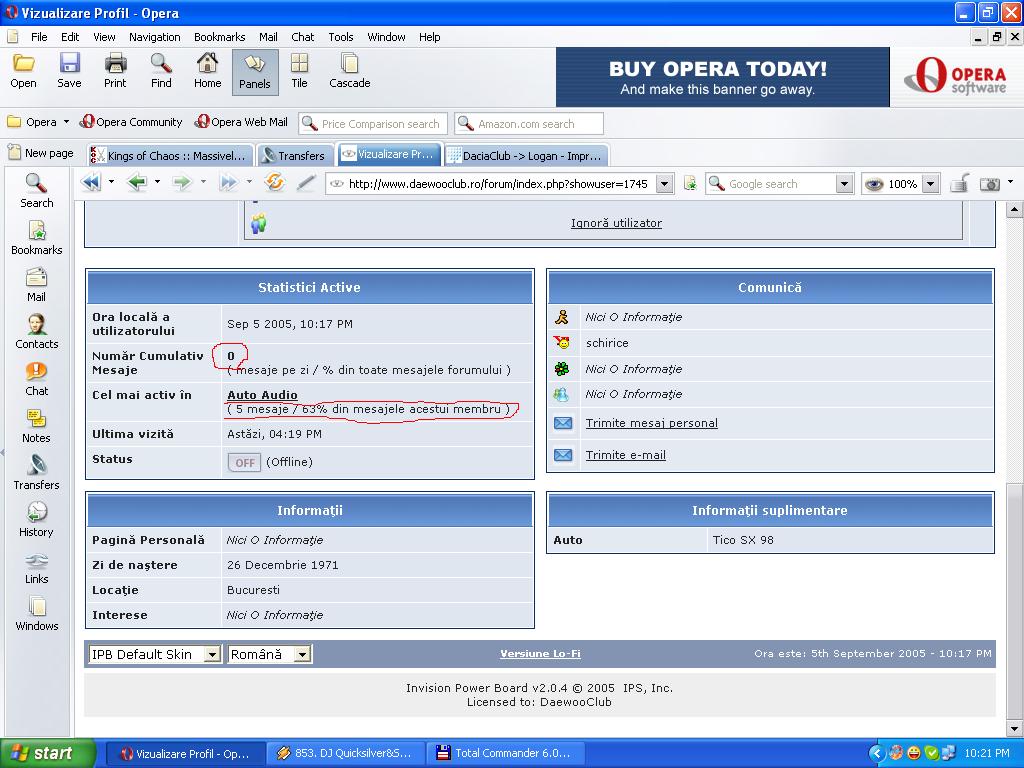Click the Back green arrow button
Viewport: 1024px width, 768px height.
(x=137, y=182)
